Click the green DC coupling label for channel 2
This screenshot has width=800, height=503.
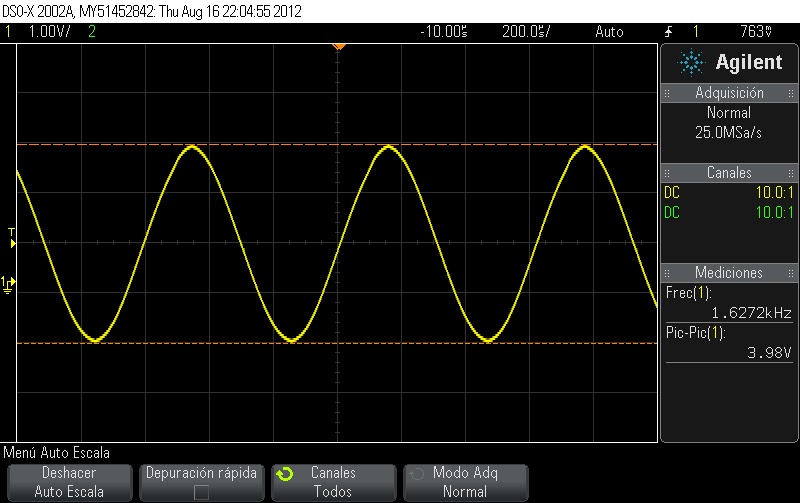(672, 213)
